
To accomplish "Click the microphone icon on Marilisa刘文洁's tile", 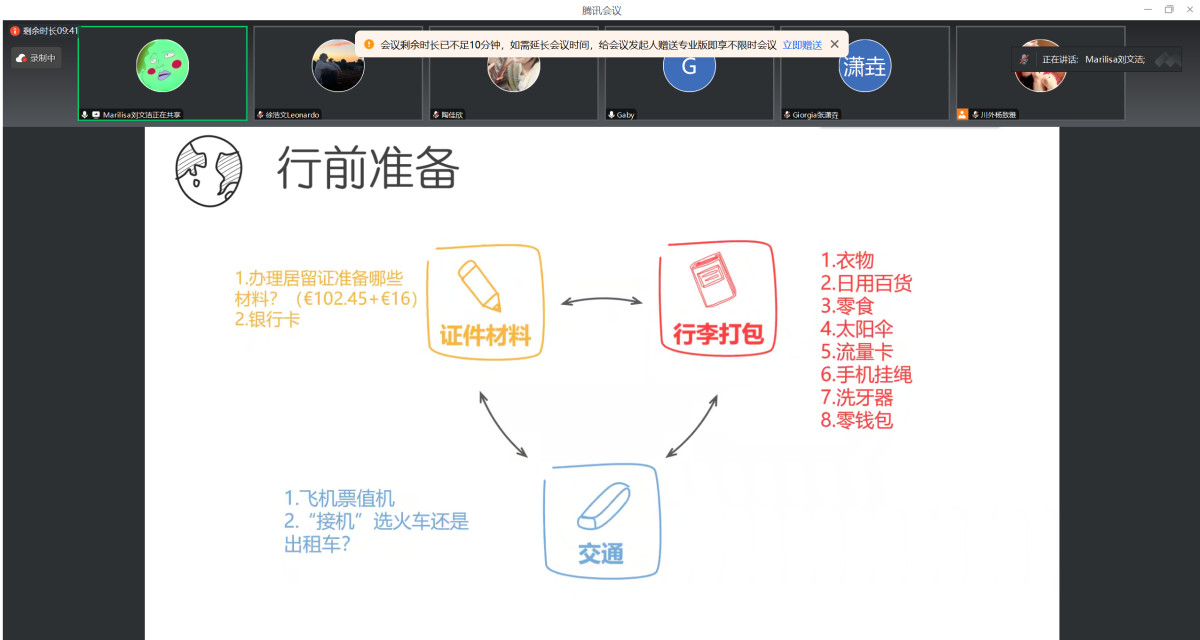I will (85, 114).
